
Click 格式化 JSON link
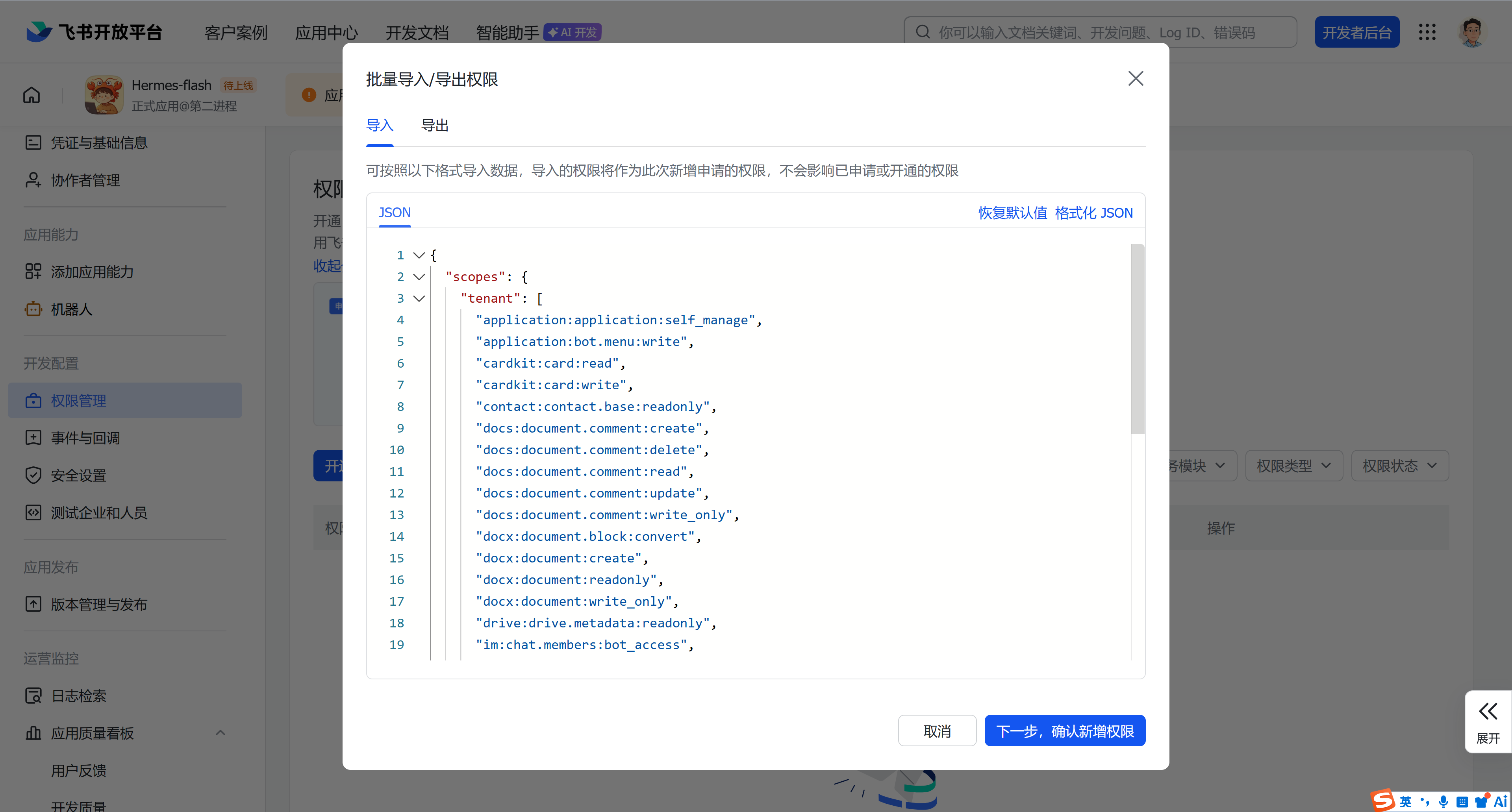click(x=1093, y=213)
